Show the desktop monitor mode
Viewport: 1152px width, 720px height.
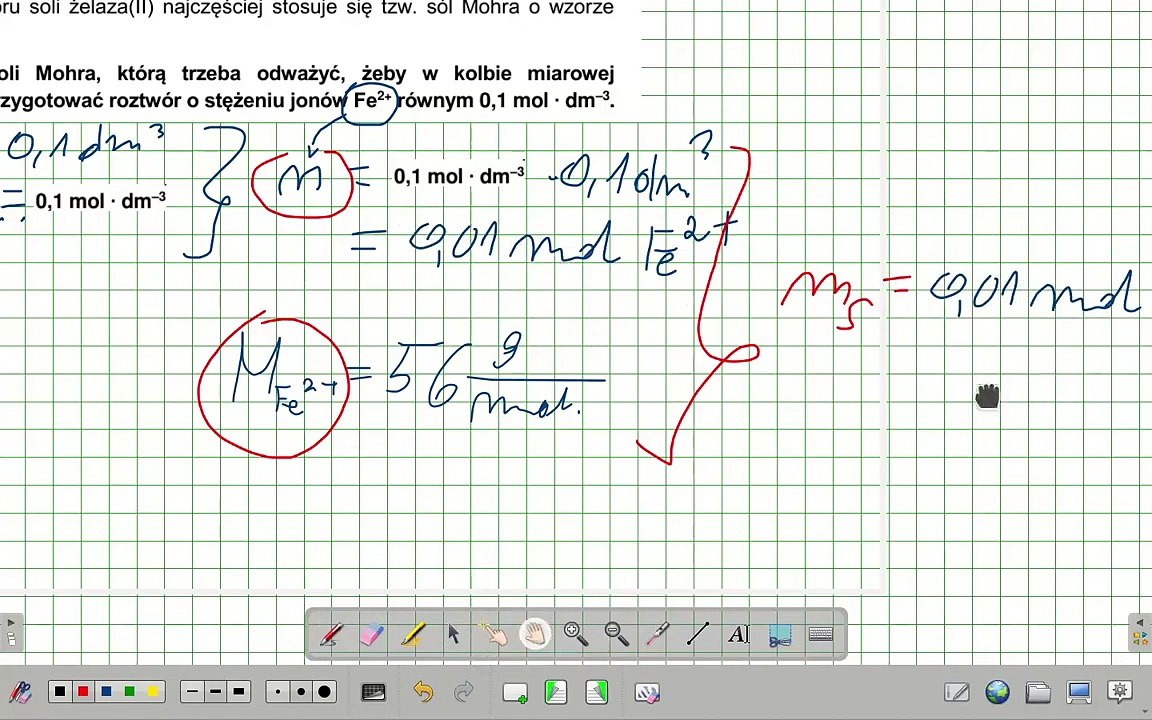(x=1079, y=692)
